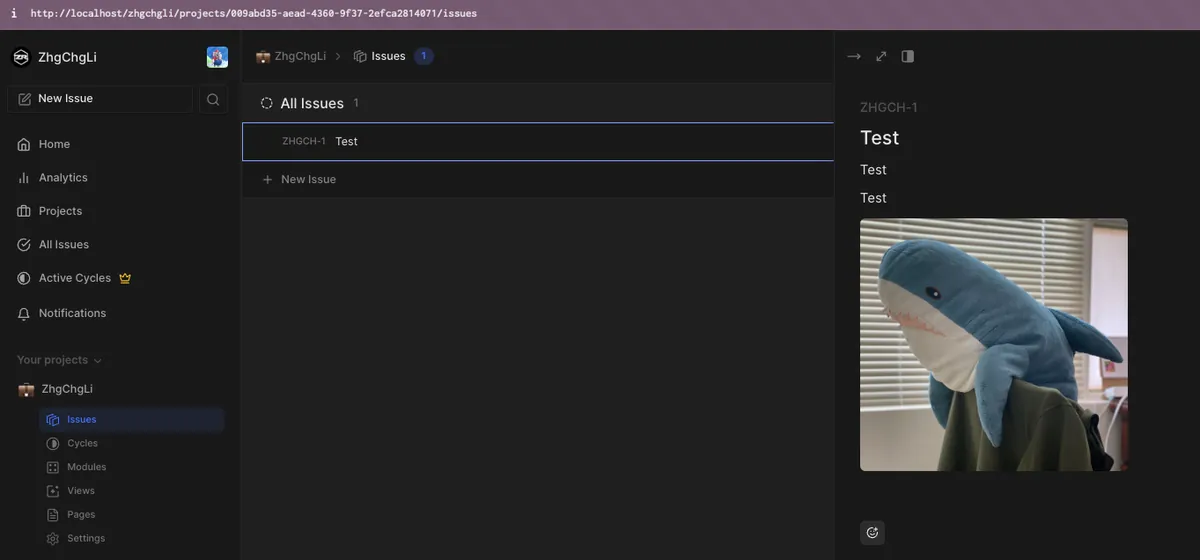The height and width of the screenshot is (560, 1200).
Task: Close the issue peek panel arrow
Action: 854,56
